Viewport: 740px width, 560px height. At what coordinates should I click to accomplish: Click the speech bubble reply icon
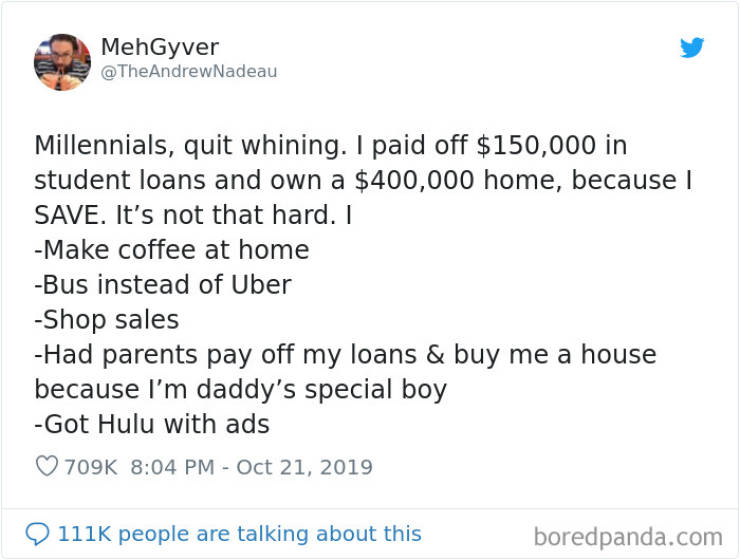[37, 534]
